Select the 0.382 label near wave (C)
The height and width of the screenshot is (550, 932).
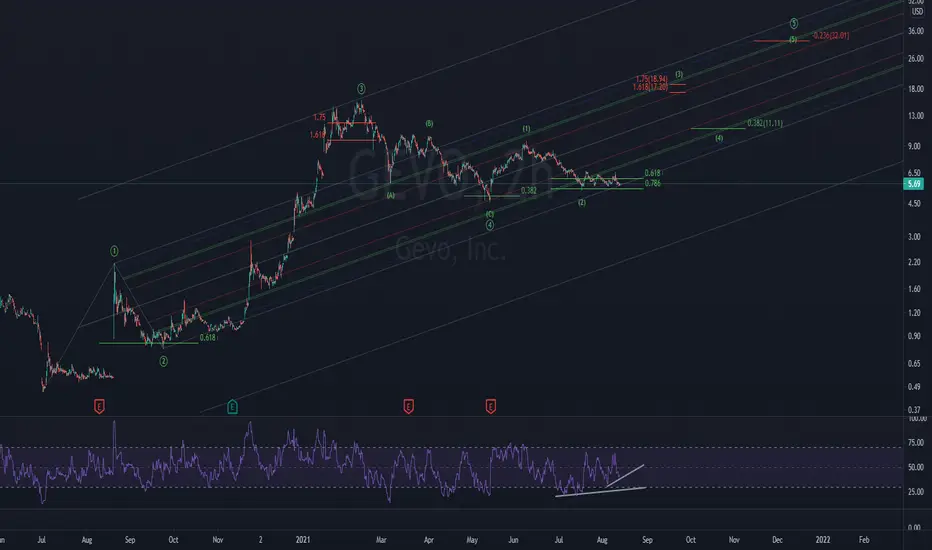coord(529,190)
